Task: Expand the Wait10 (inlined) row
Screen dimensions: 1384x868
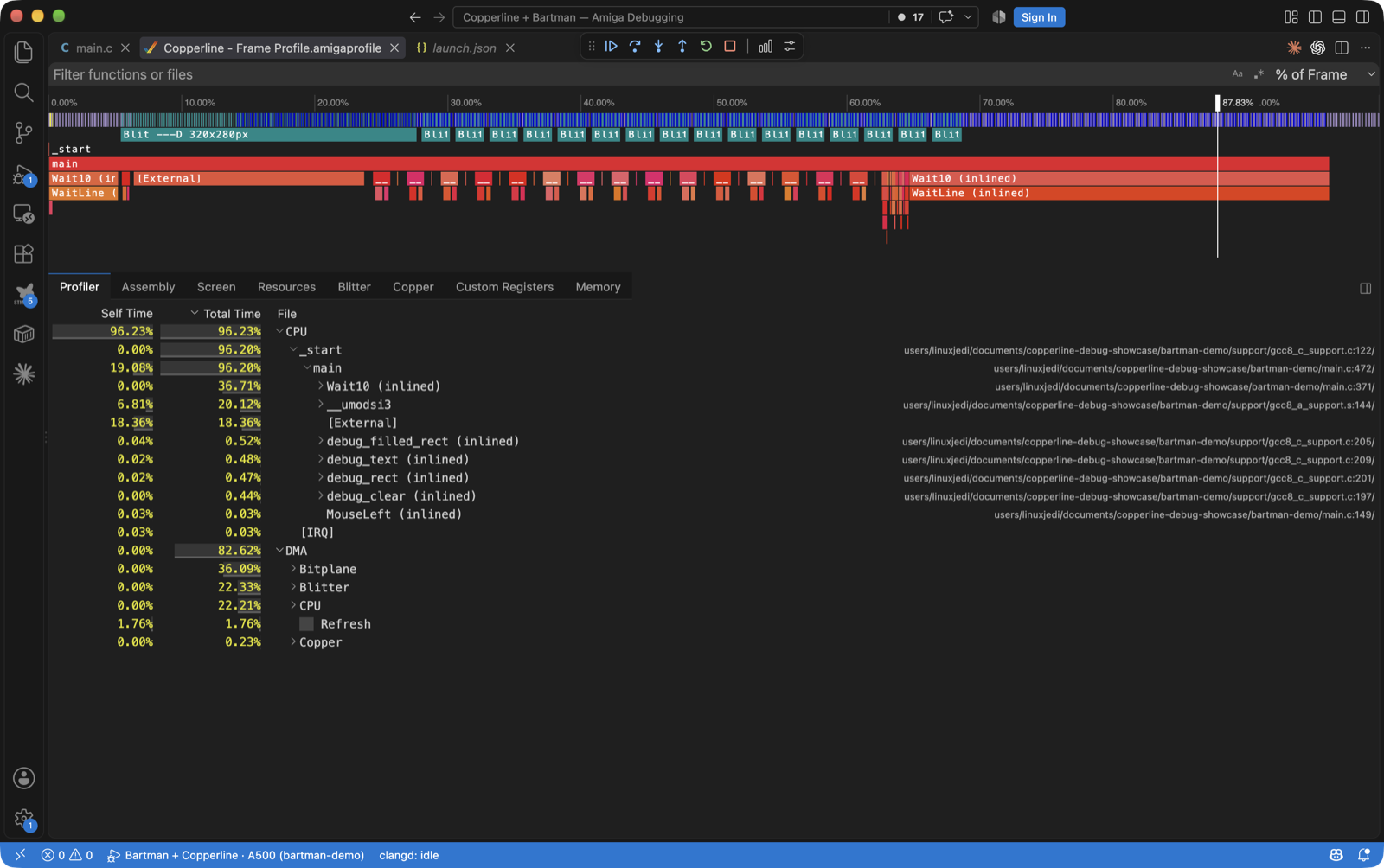Action: click(320, 386)
